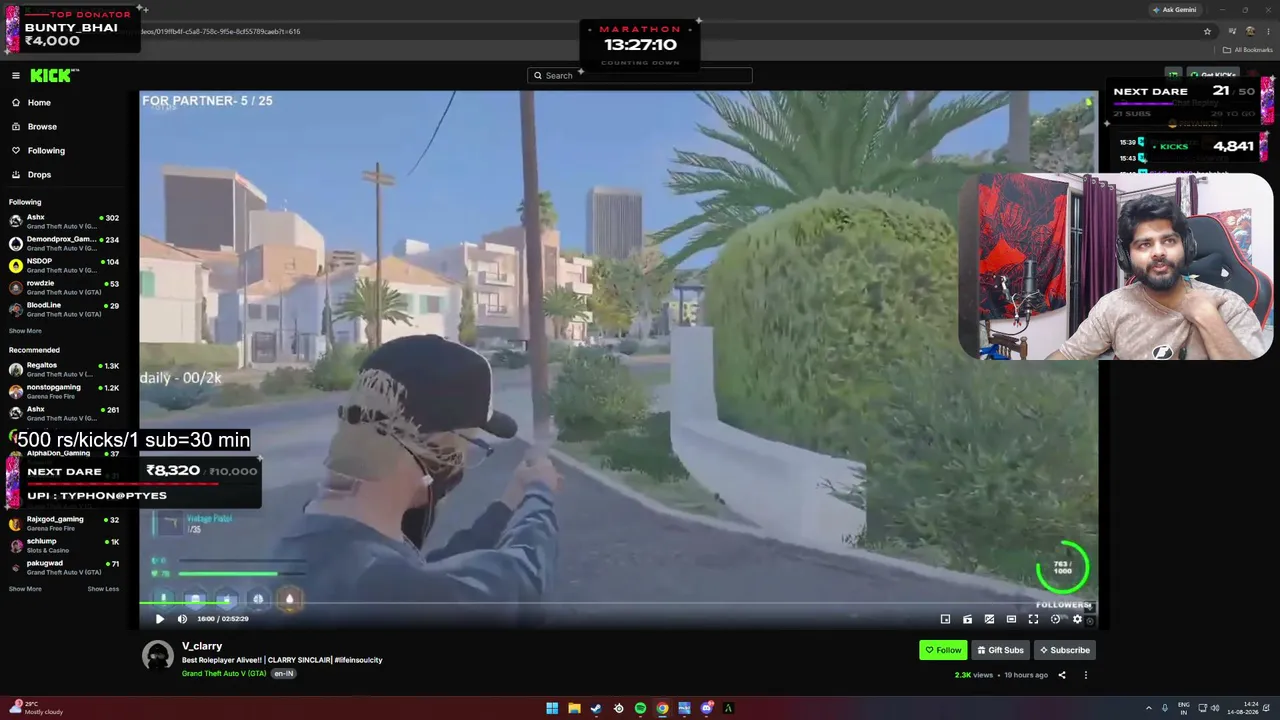Open Rajxgod_gaming recommended channel
The height and width of the screenshot is (720, 1280).
(66, 523)
